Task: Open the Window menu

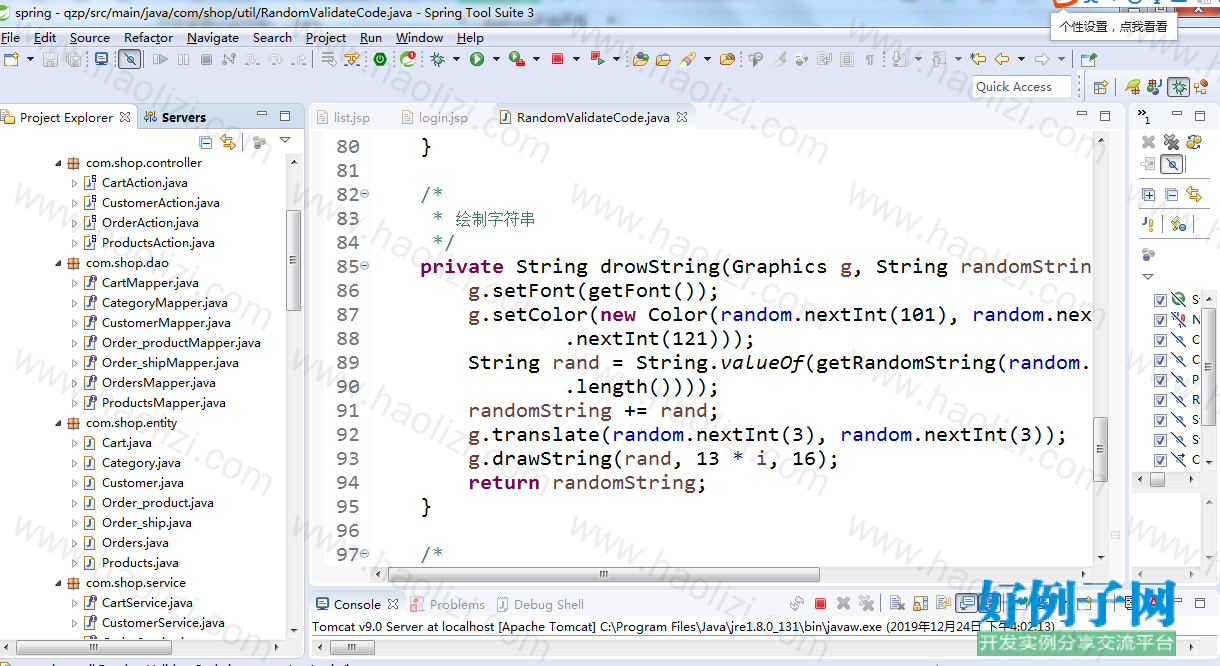Action: pyautogui.click(x=419, y=37)
